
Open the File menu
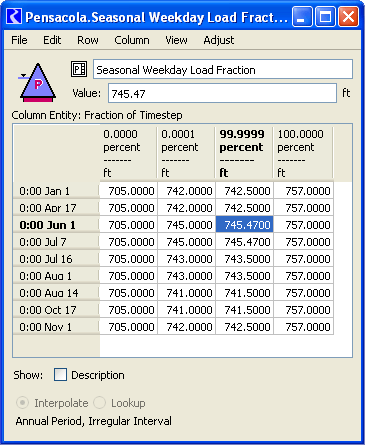[x=19, y=40]
